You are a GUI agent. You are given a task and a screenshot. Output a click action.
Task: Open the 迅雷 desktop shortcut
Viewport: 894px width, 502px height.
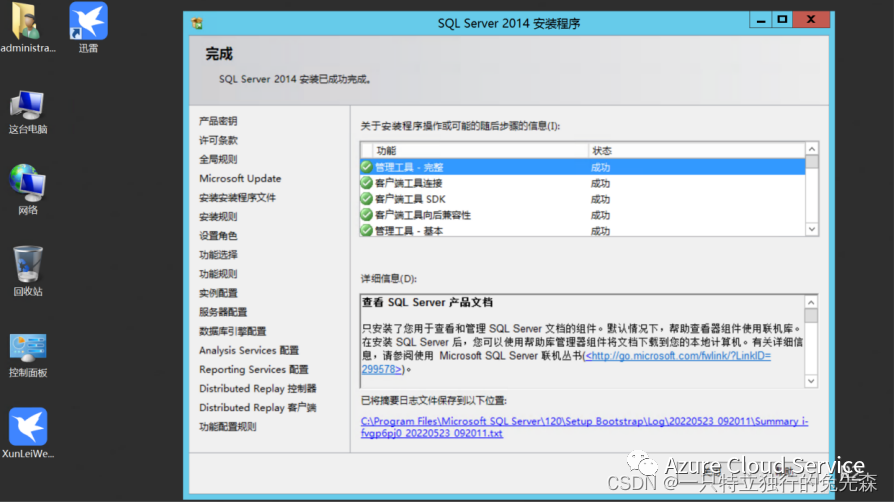(x=88, y=27)
